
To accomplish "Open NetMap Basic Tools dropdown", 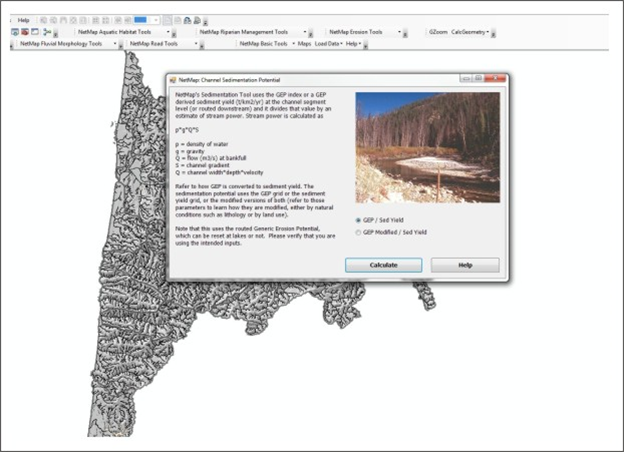I will 267,44.
